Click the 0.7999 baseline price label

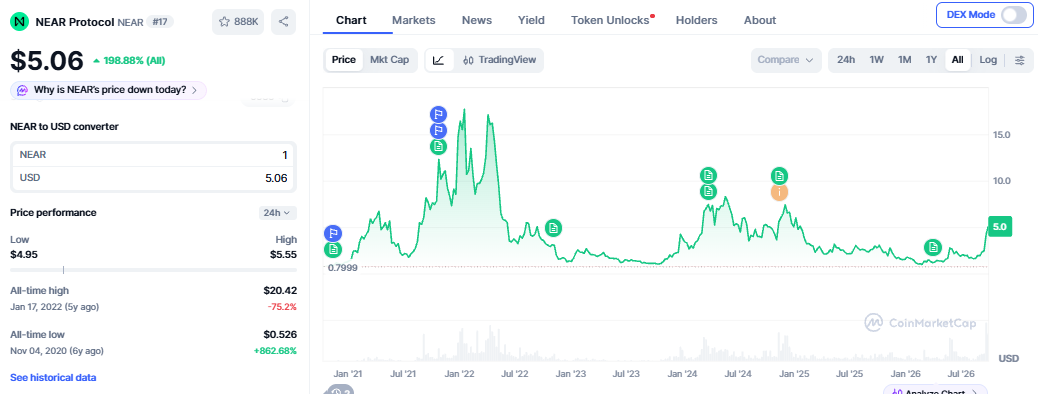click(342, 268)
